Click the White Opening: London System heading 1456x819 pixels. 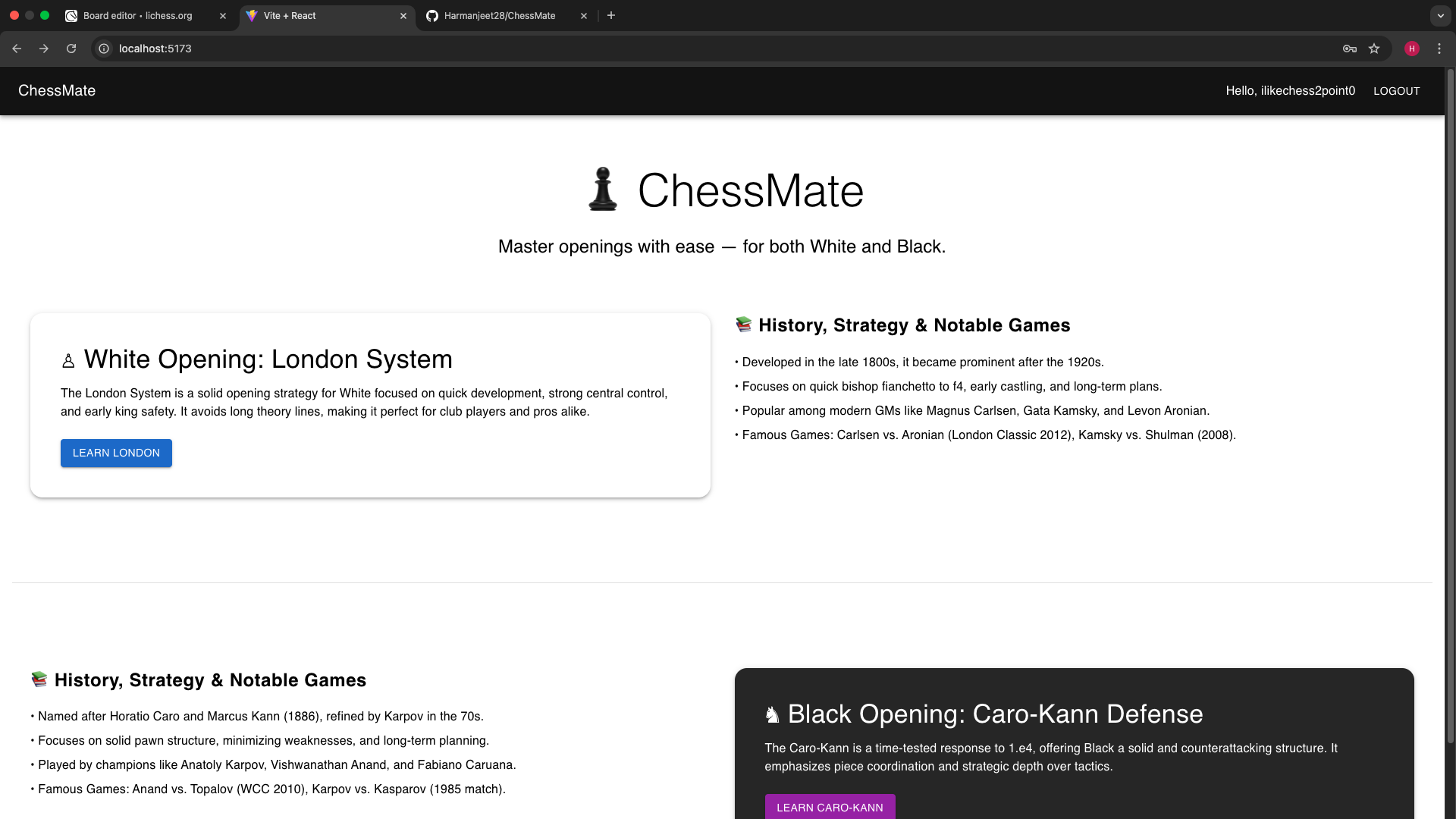268,359
